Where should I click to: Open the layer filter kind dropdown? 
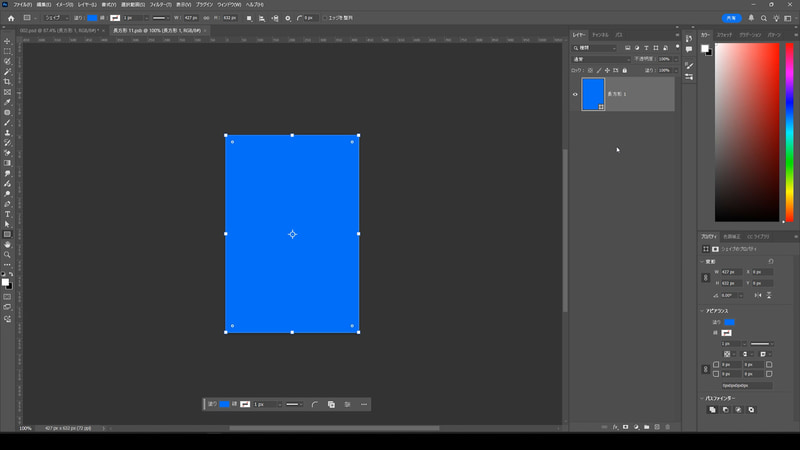click(x=594, y=48)
